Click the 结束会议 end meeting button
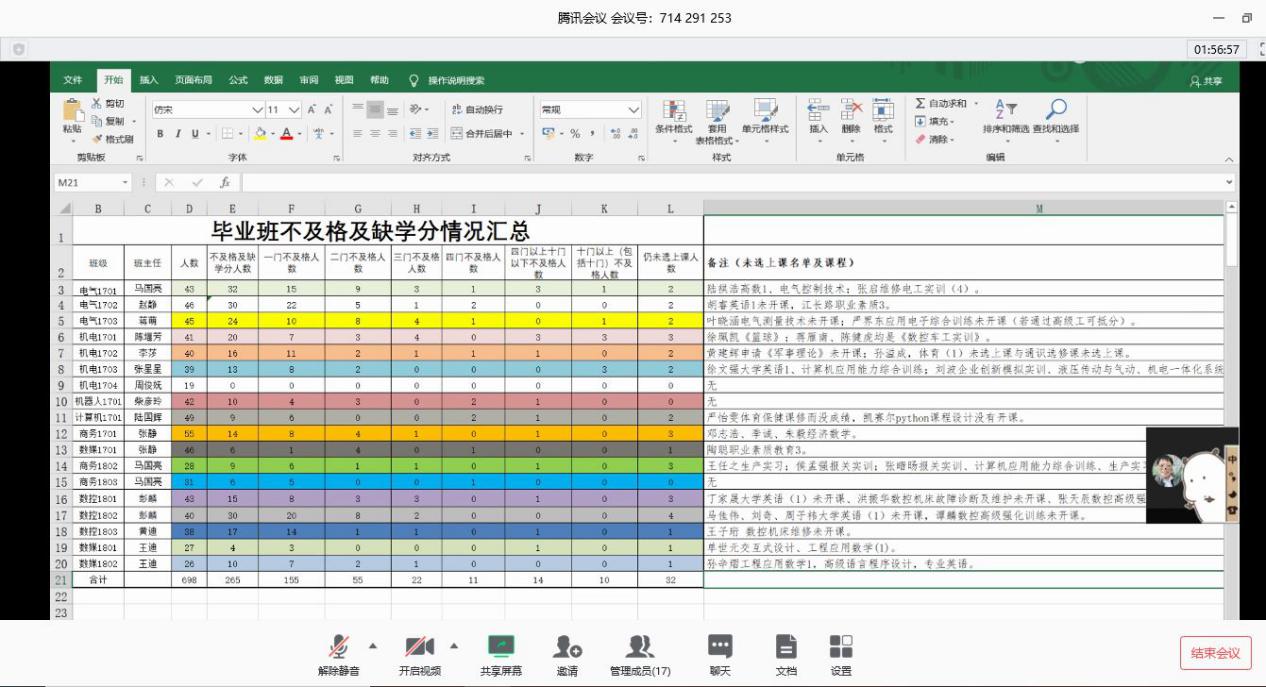 [x=1215, y=653]
